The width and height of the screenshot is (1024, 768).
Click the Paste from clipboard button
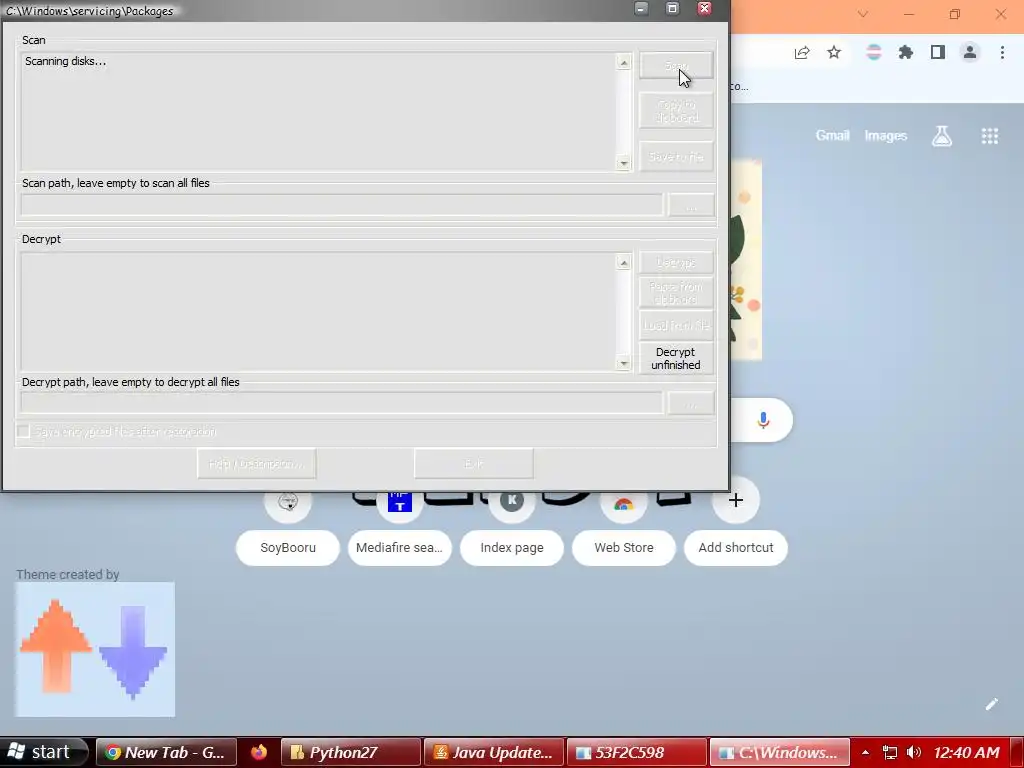[x=676, y=293]
